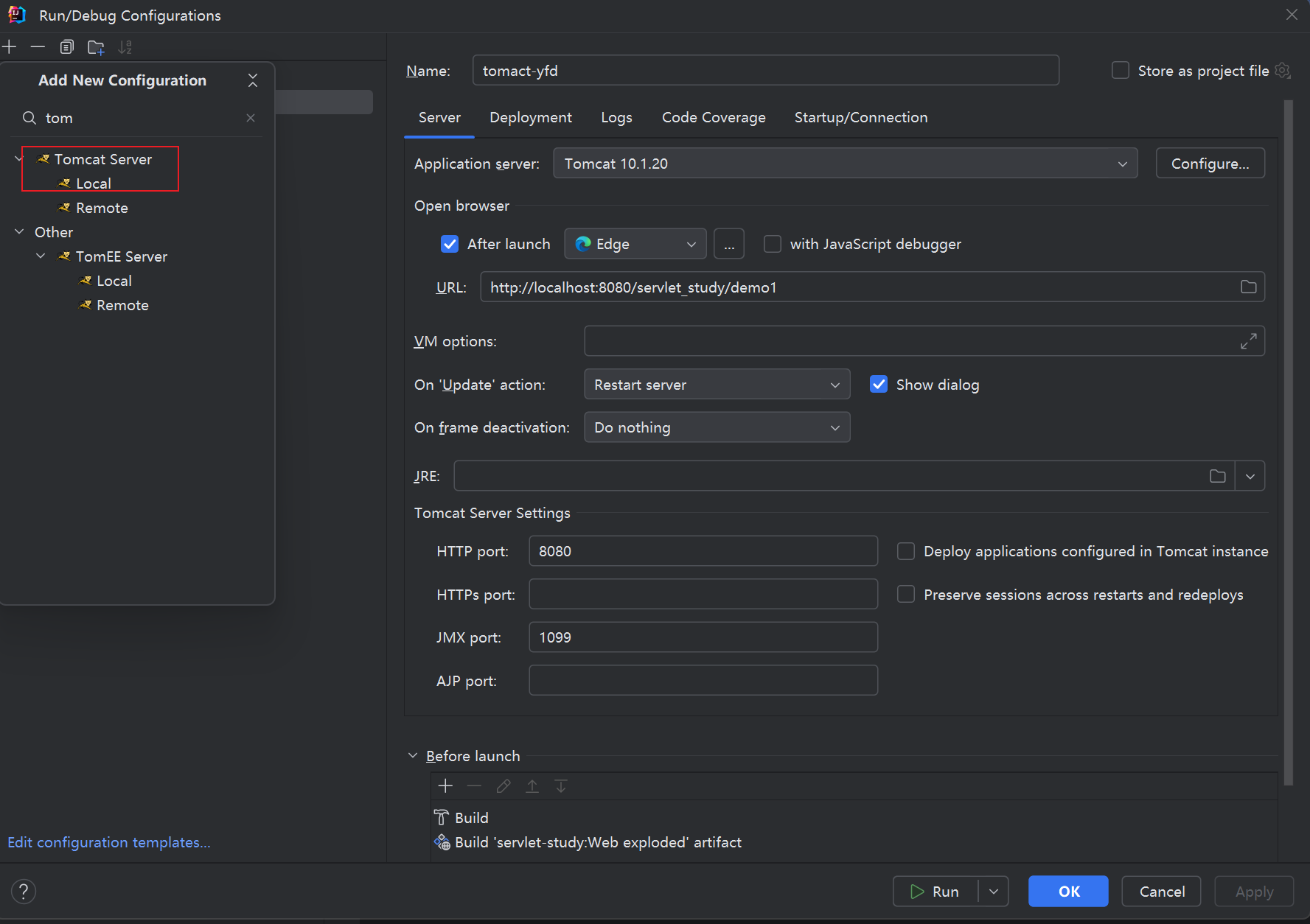This screenshot has width=1310, height=924.
Task: Click the Create New Folder icon
Action: 96,47
